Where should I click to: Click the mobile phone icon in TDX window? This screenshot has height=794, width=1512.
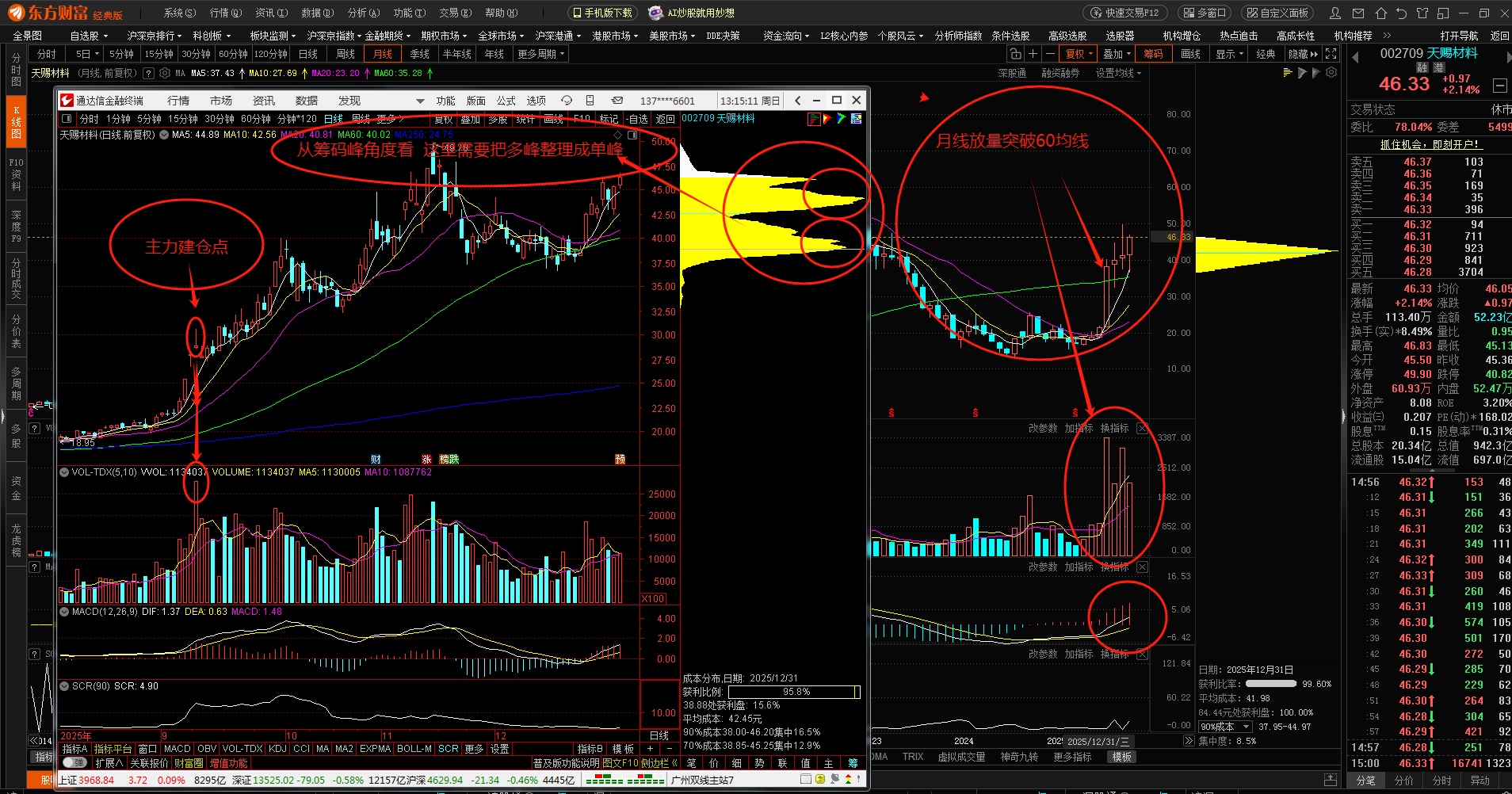tap(590, 101)
